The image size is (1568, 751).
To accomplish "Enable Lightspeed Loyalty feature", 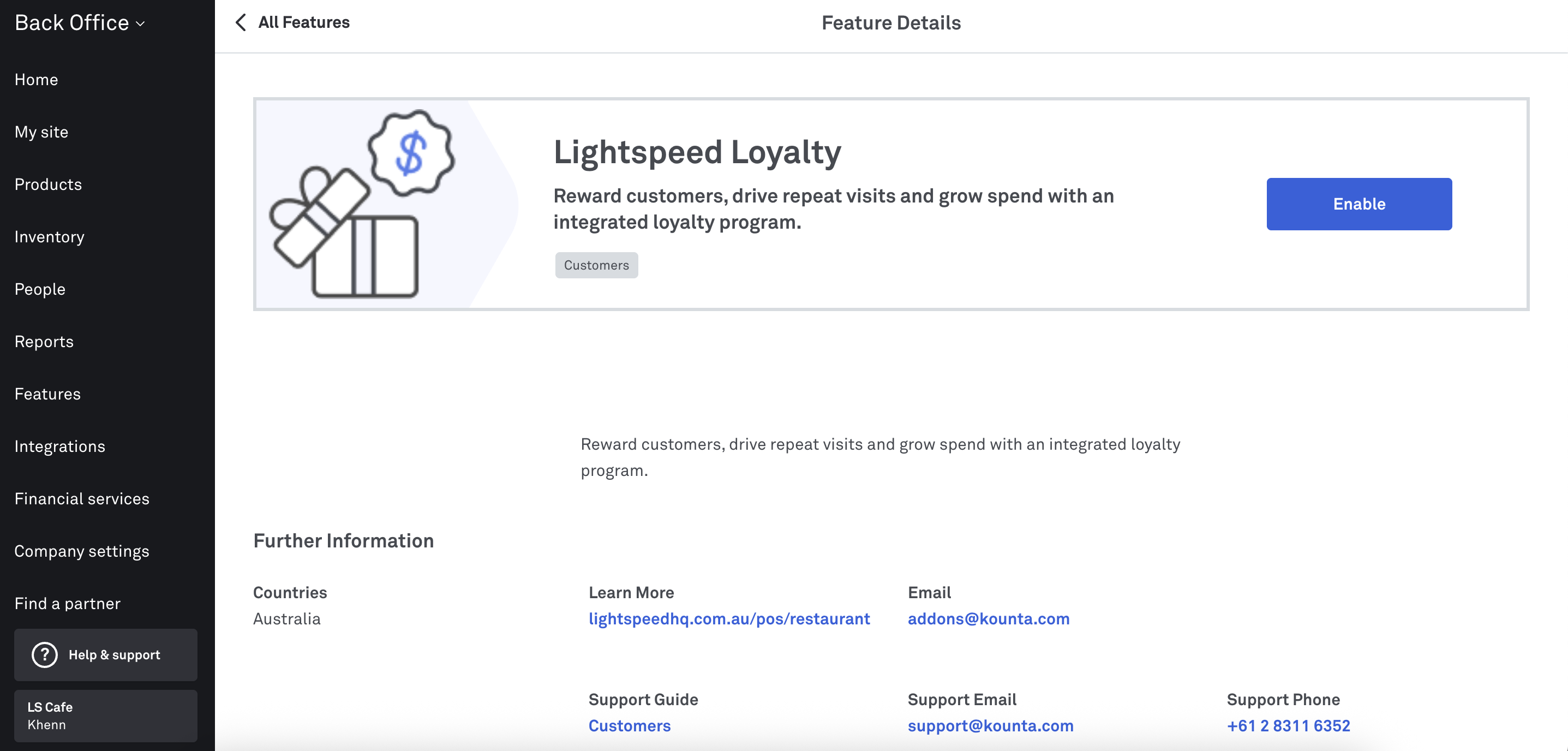I will pyautogui.click(x=1358, y=204).
